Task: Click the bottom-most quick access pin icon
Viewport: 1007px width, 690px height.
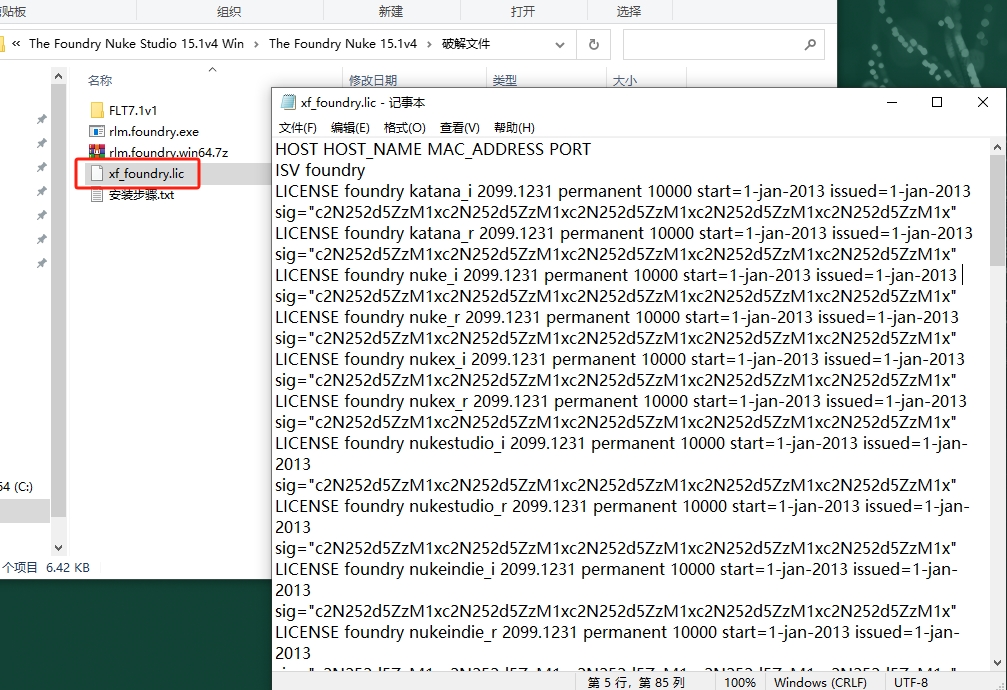Action: [42, 263]
